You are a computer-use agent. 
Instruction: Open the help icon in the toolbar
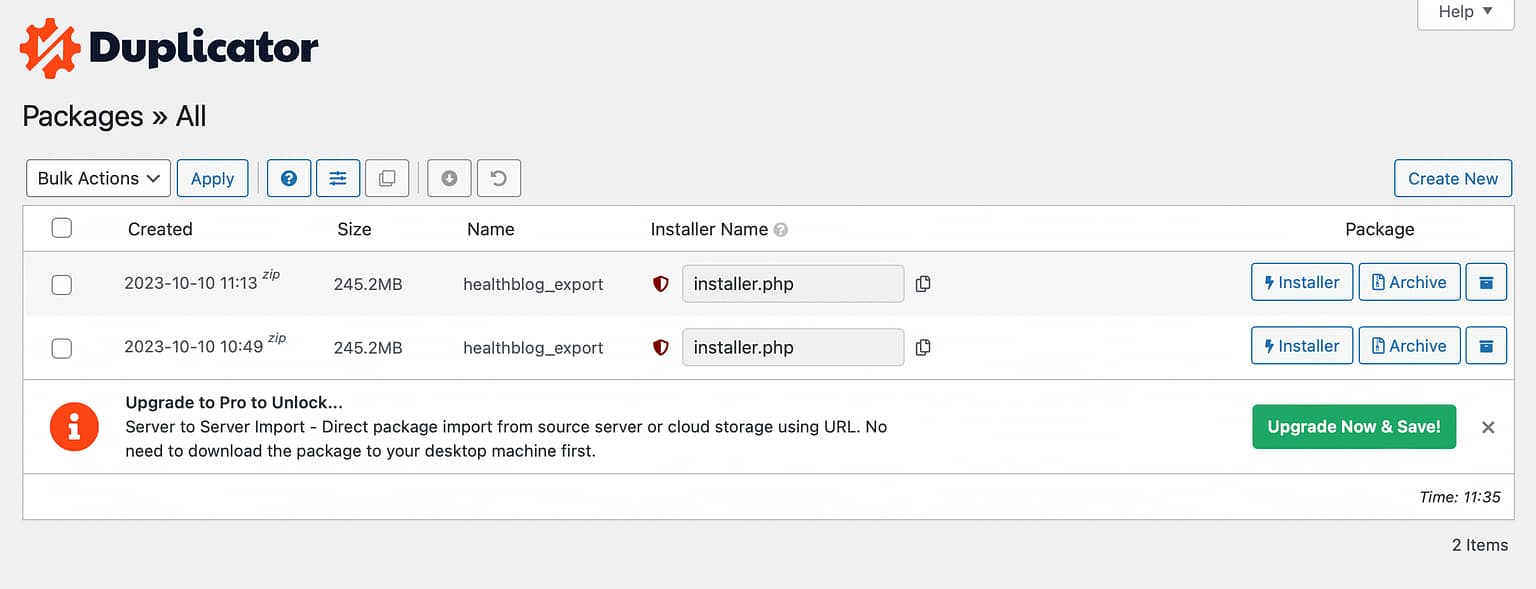click(288, 178)
